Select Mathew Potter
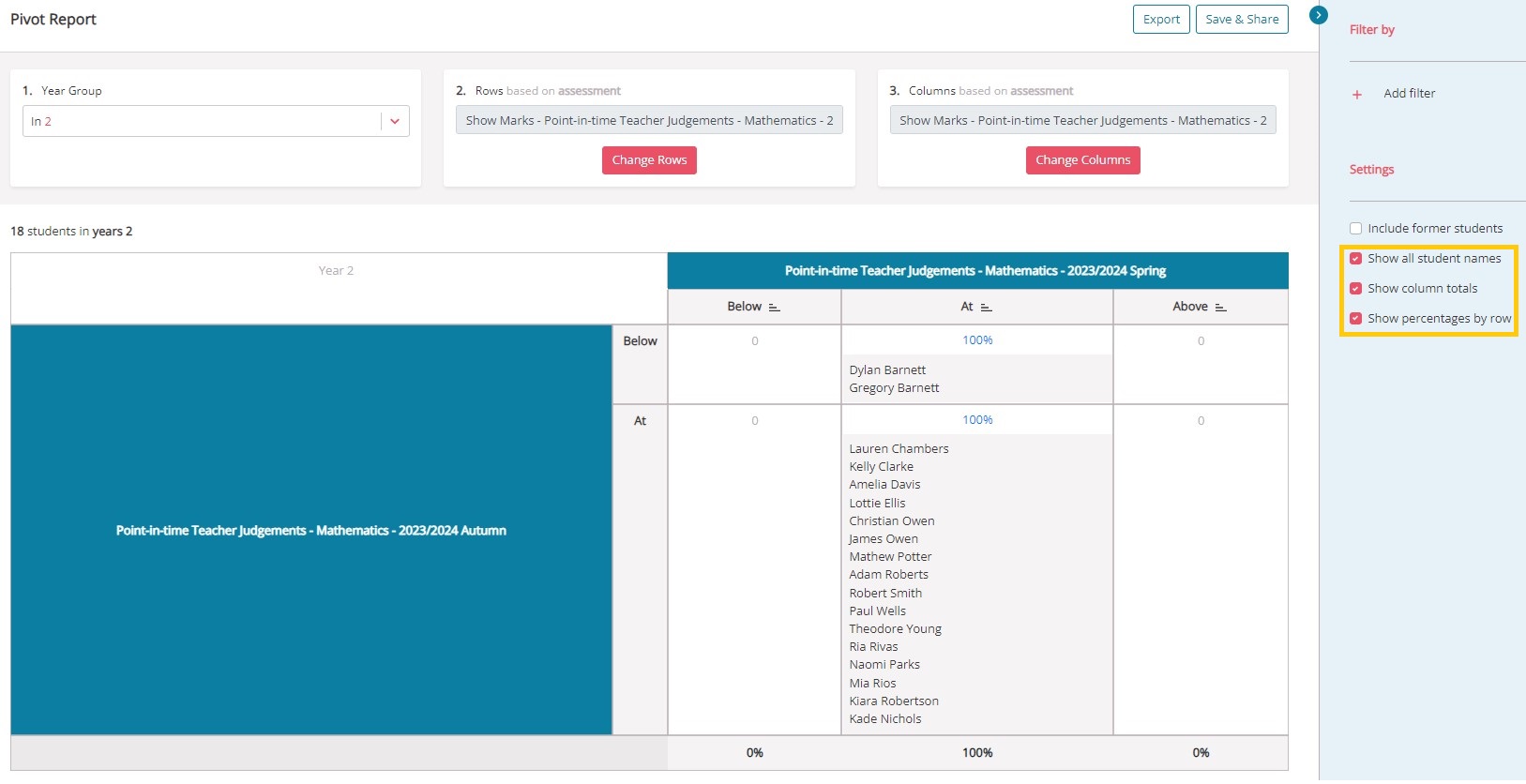Image resolution: width=1526 pixels, height=784 pixels. pos(890,557)
